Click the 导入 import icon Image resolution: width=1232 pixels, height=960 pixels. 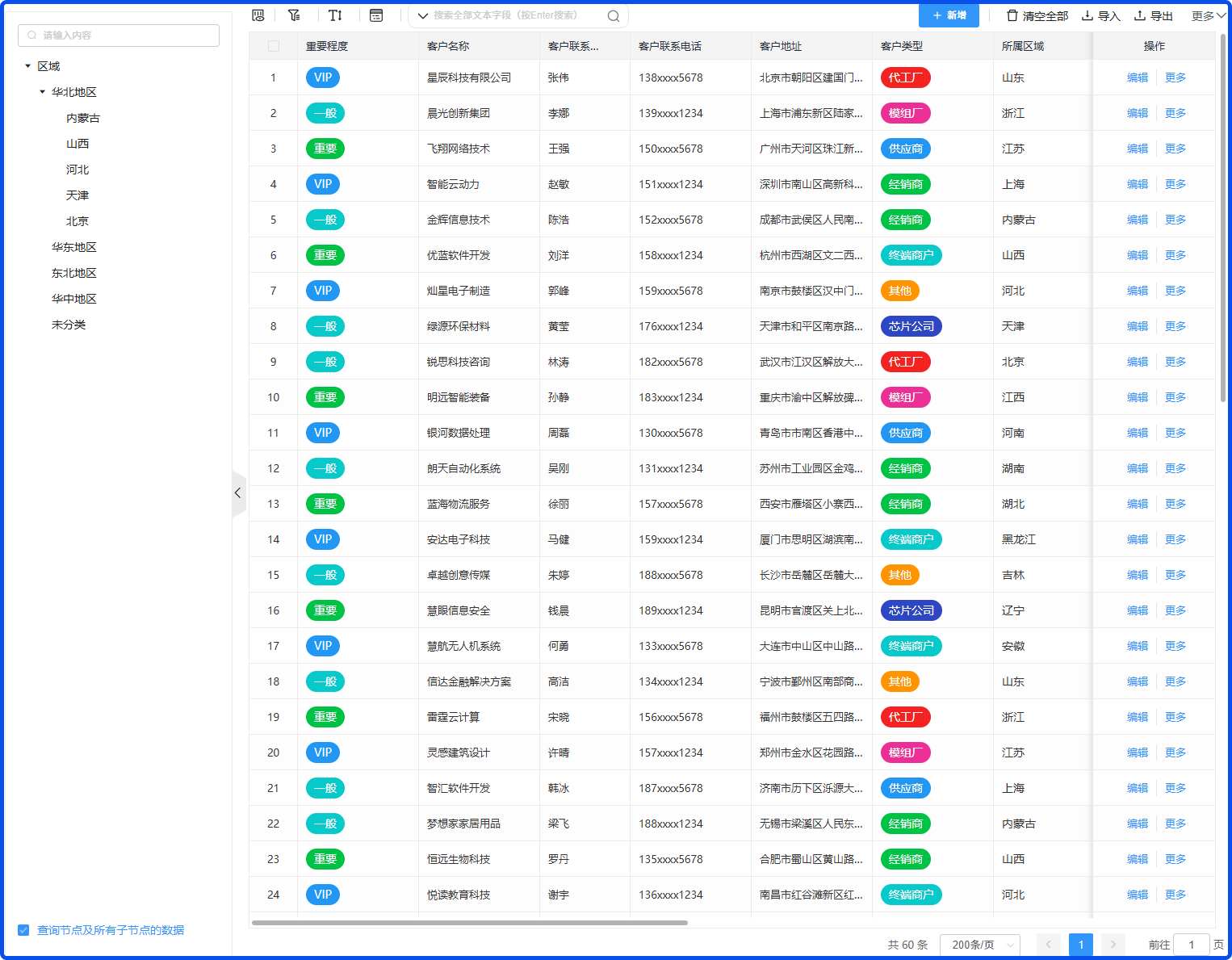coord(1087,15)
